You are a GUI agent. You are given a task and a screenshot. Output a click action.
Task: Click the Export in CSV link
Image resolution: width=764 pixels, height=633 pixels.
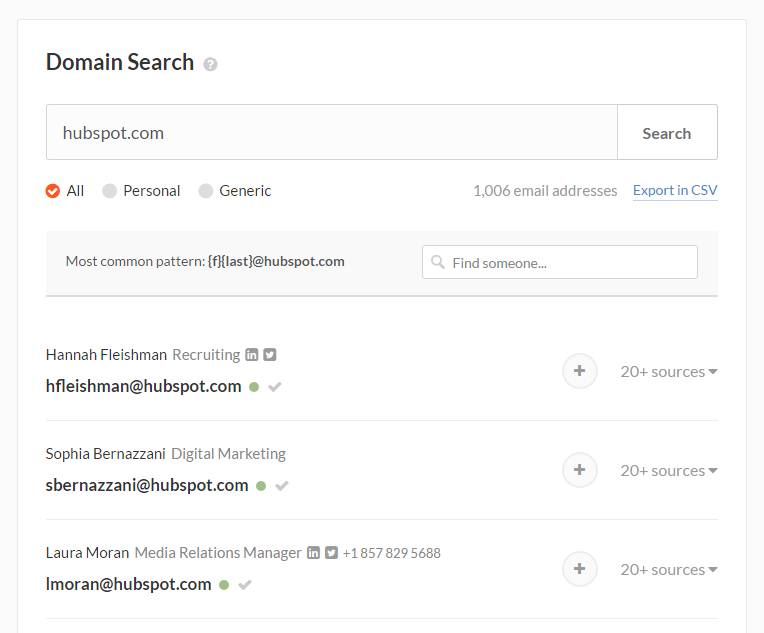pos(675,191)
